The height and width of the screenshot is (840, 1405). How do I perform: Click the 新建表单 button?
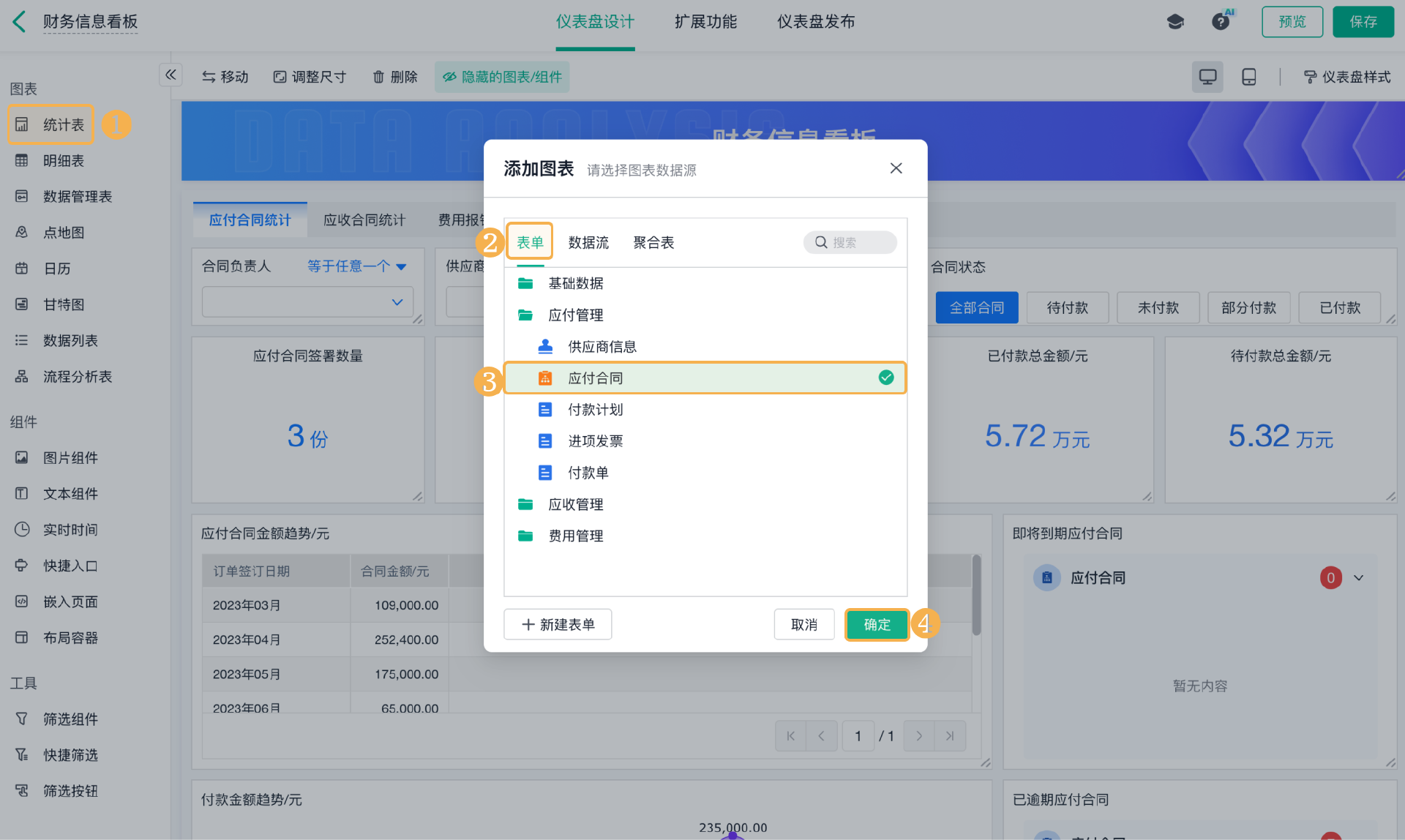pos(558,625)
